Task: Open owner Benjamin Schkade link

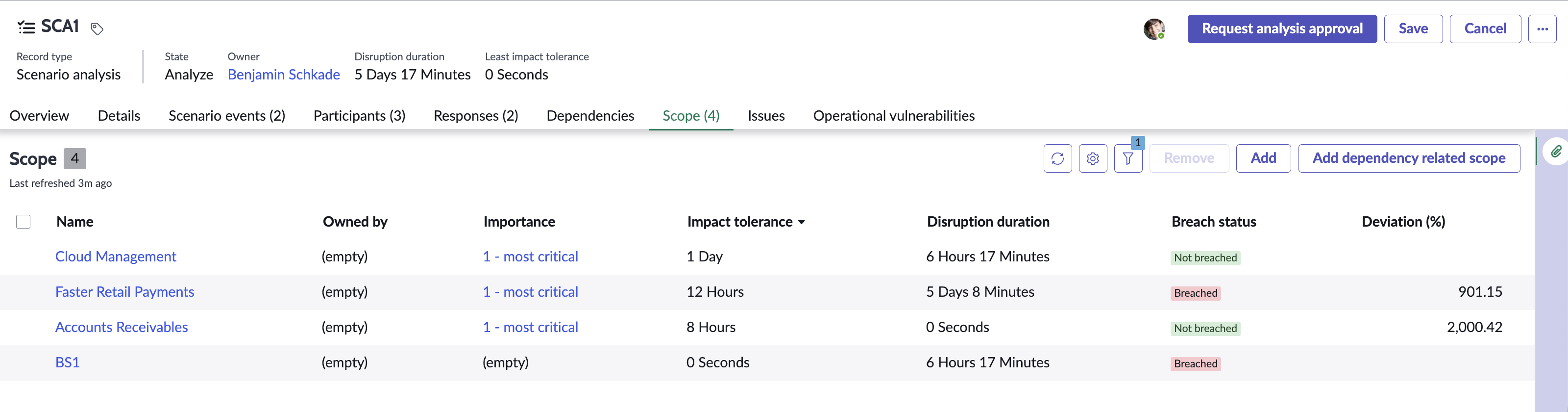Action: coord(284,75)
